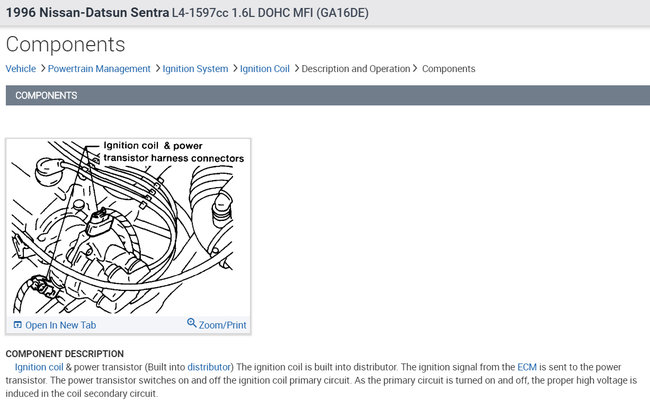650x417 pixels.
Task: Click the COMPONENTS section header bar
Action: [x=327, y=95]
